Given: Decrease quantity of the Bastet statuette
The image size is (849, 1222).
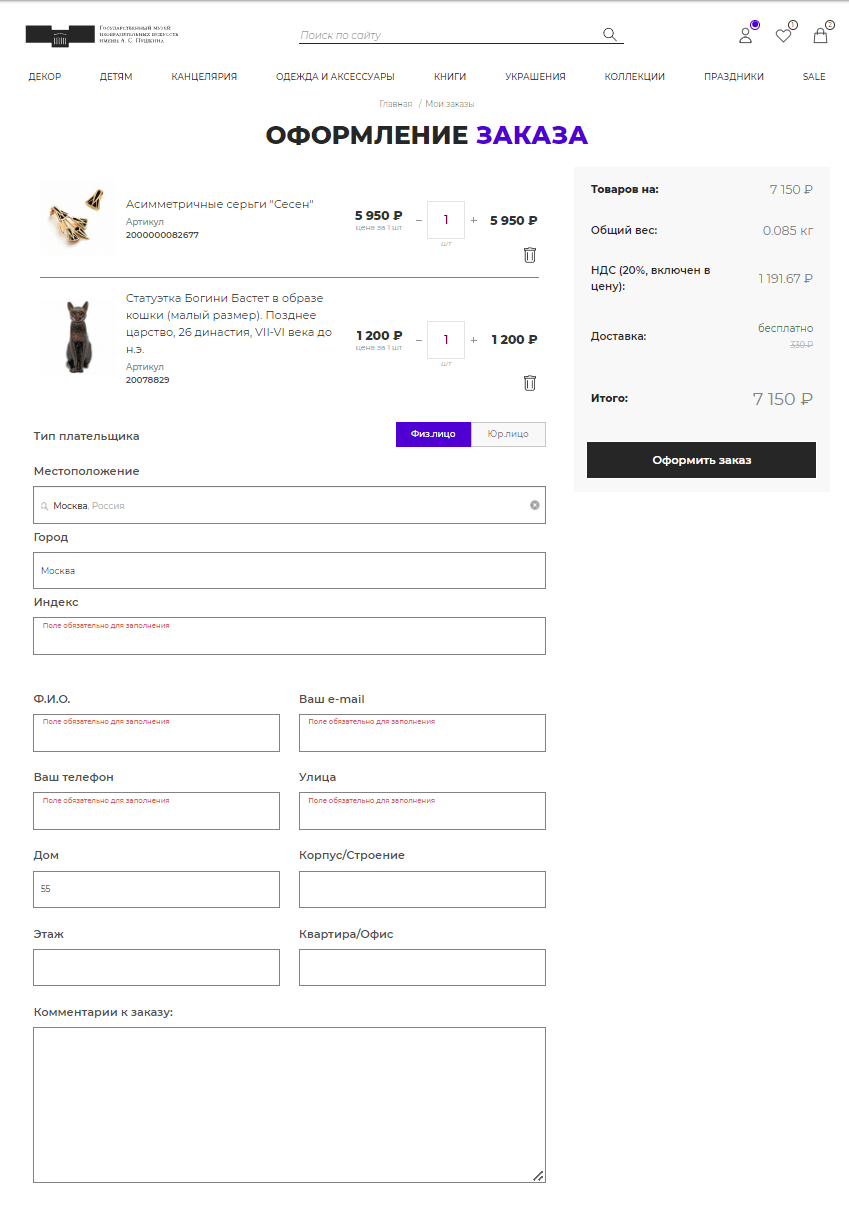Looking at the screenshot, I should tap(419, 340).
